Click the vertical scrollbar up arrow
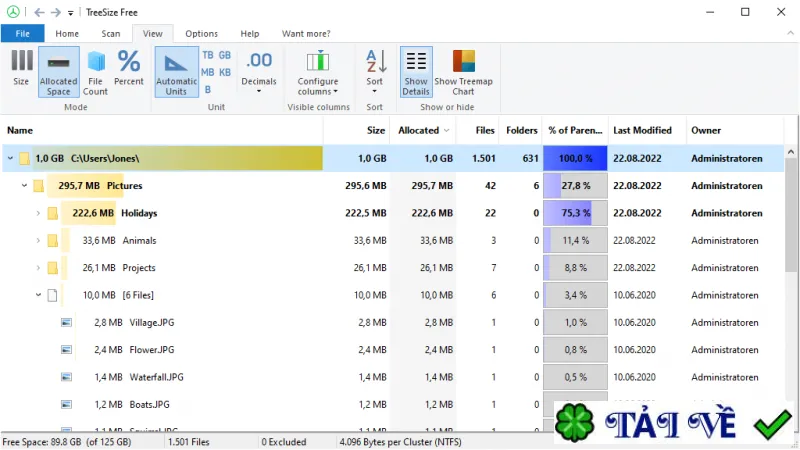Screen dimensions: 800x450 coord(791,152)
